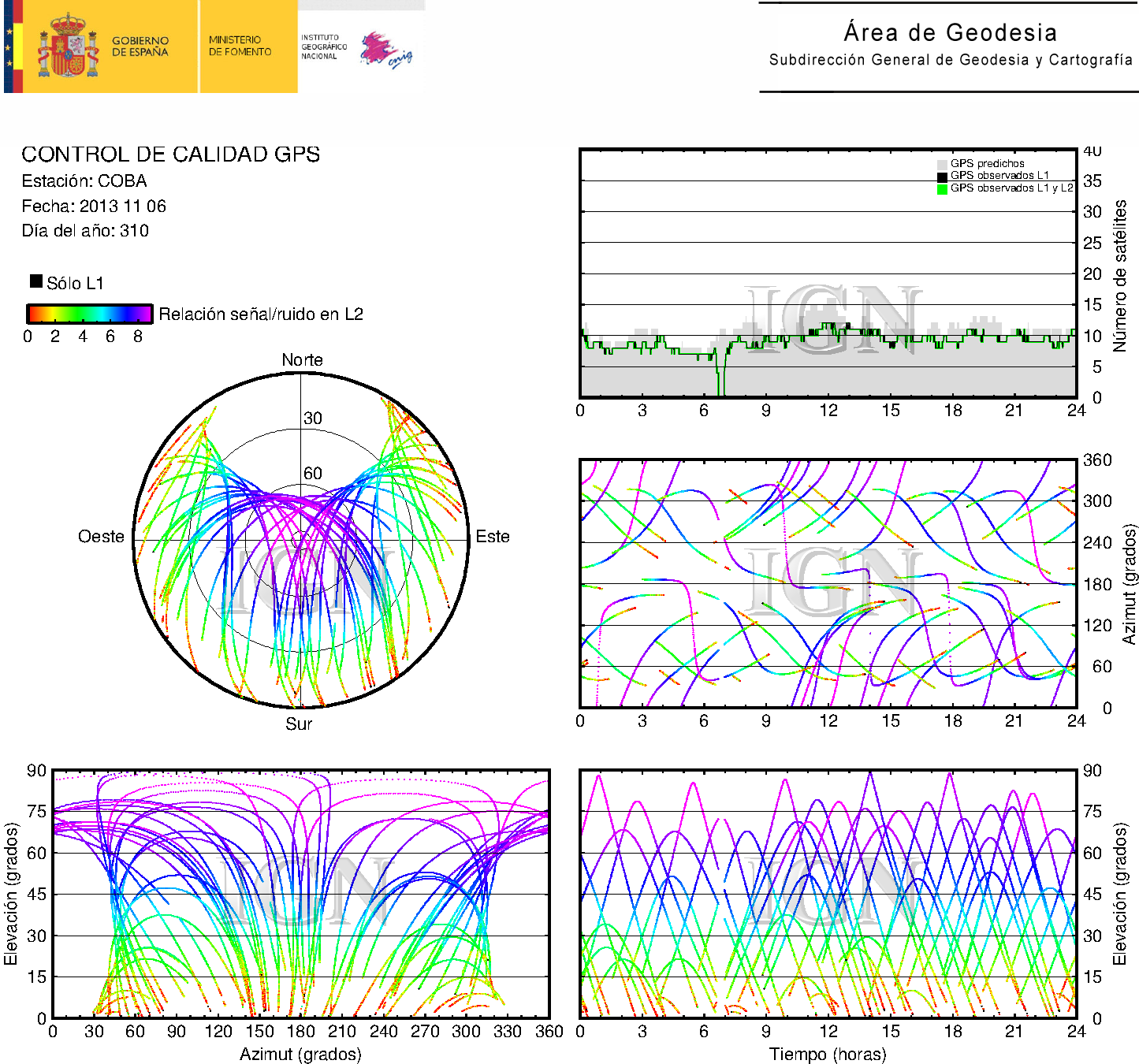Click the rainbow signal-to-noise L2 color bar

89,314
